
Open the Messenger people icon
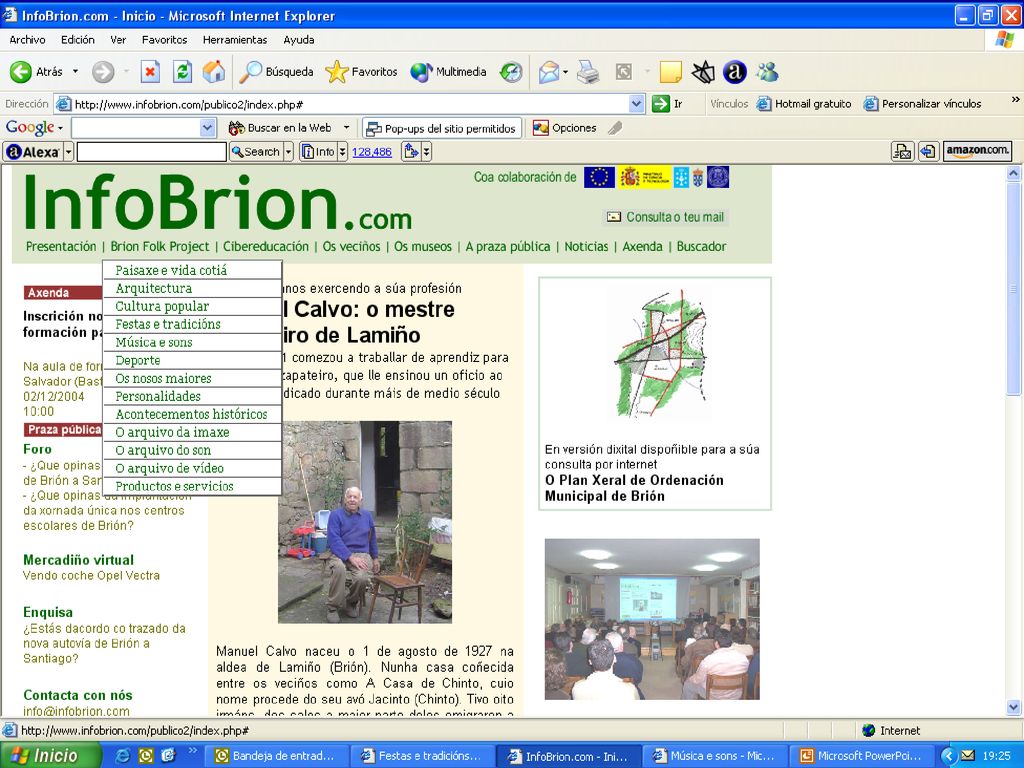point(767,72)
